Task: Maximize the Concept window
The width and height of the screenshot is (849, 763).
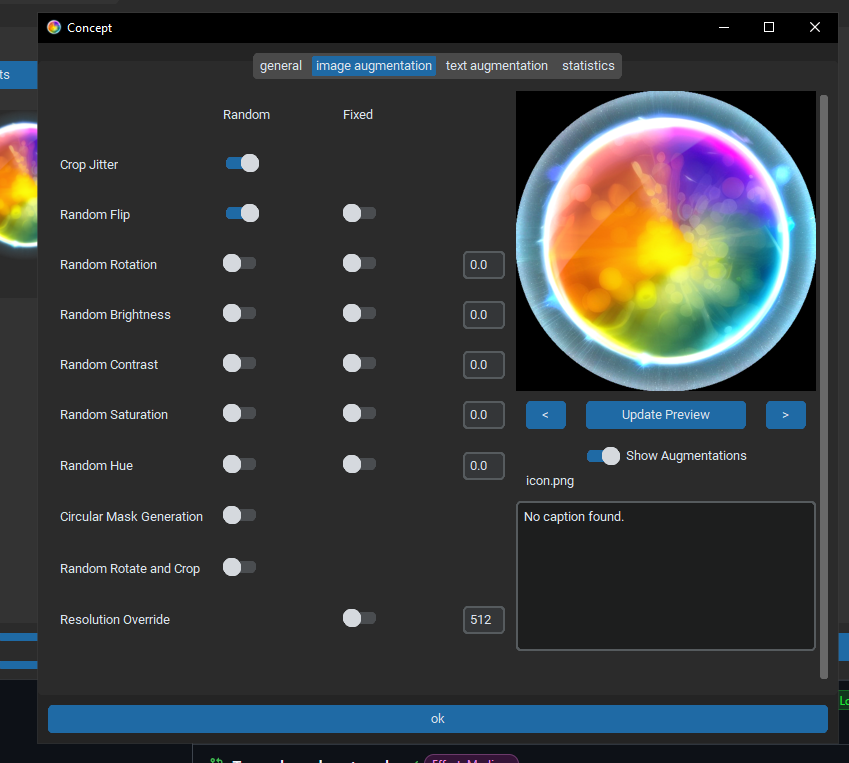Action: coord(769,27)
